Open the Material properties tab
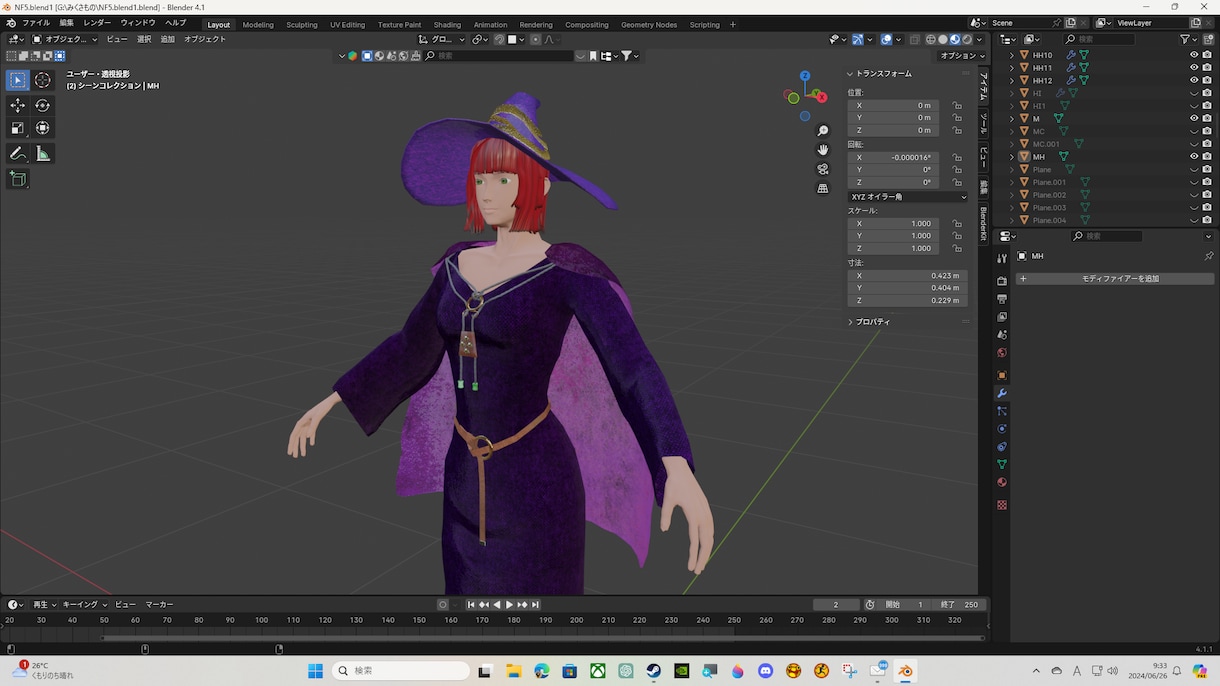Viewport: 1220px width, 686px height. pyautogui.click(x=1002, y=483)
